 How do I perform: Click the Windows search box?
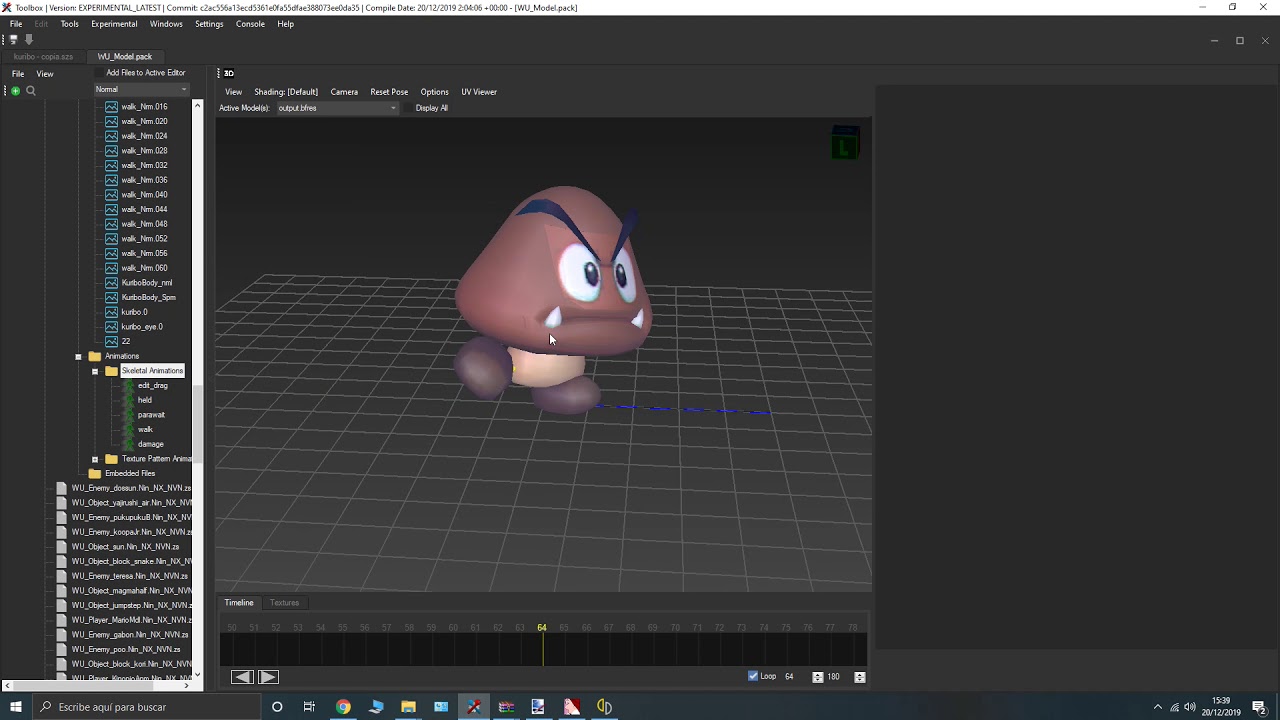coord(146,707)
